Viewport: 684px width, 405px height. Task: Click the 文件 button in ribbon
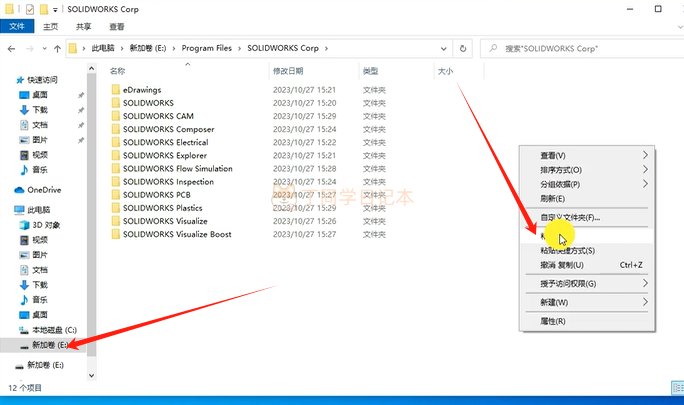(16, 28)
